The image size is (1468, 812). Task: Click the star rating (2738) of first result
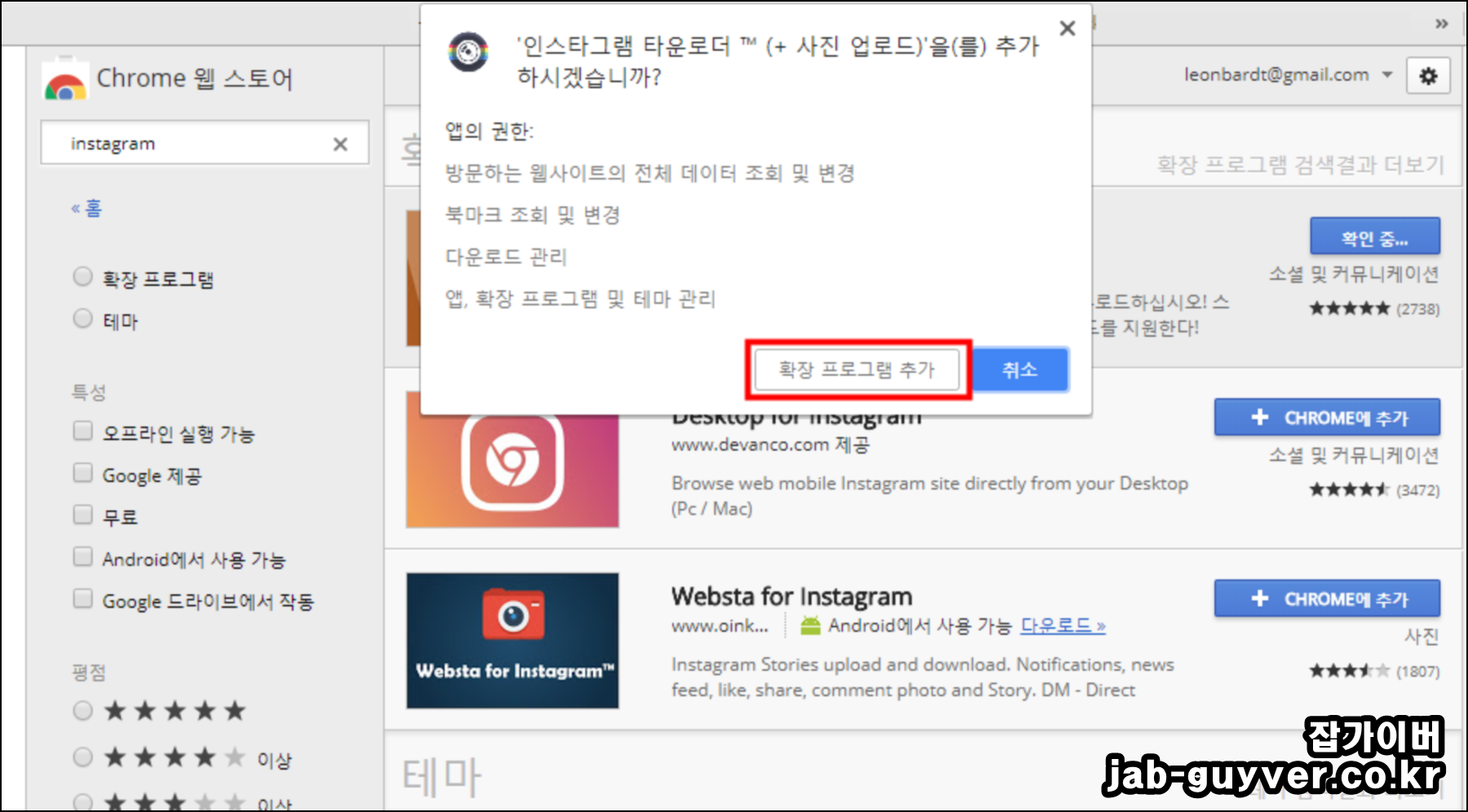point(1374,309)
